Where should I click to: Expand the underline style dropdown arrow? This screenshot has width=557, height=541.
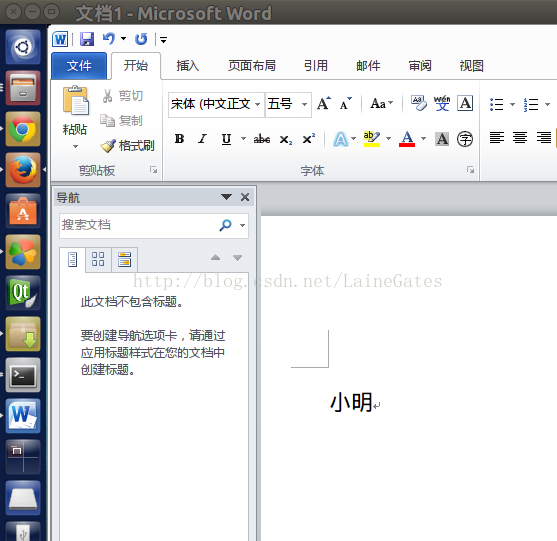pos(243,139)
